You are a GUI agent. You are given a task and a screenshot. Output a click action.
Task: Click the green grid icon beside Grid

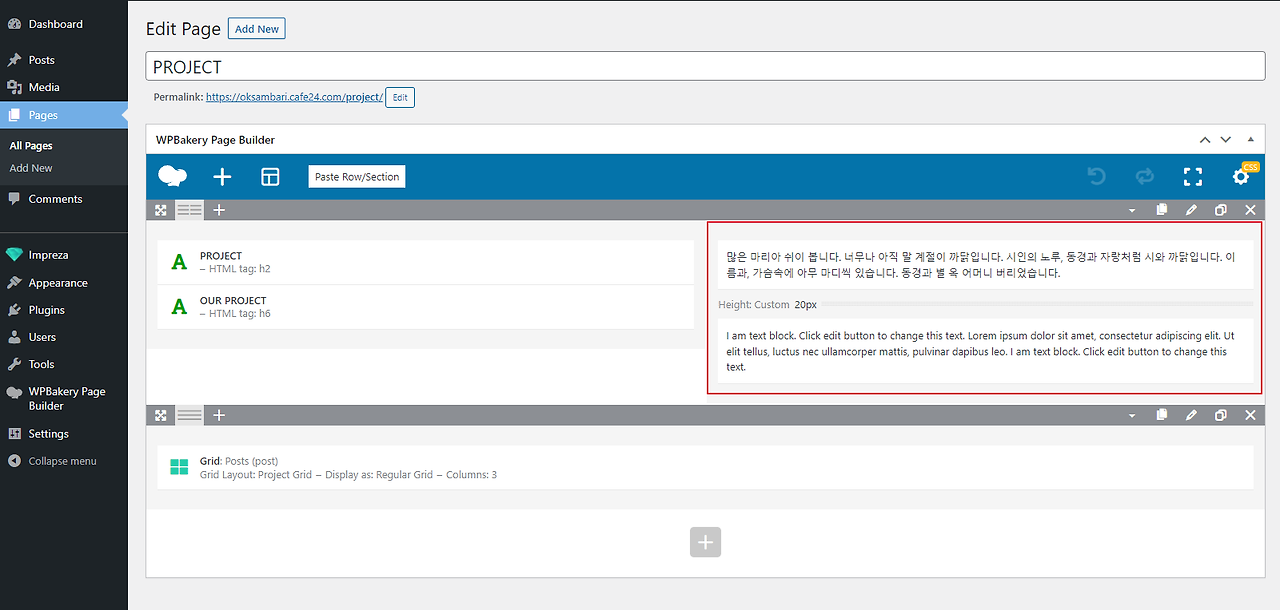[179, 467]
